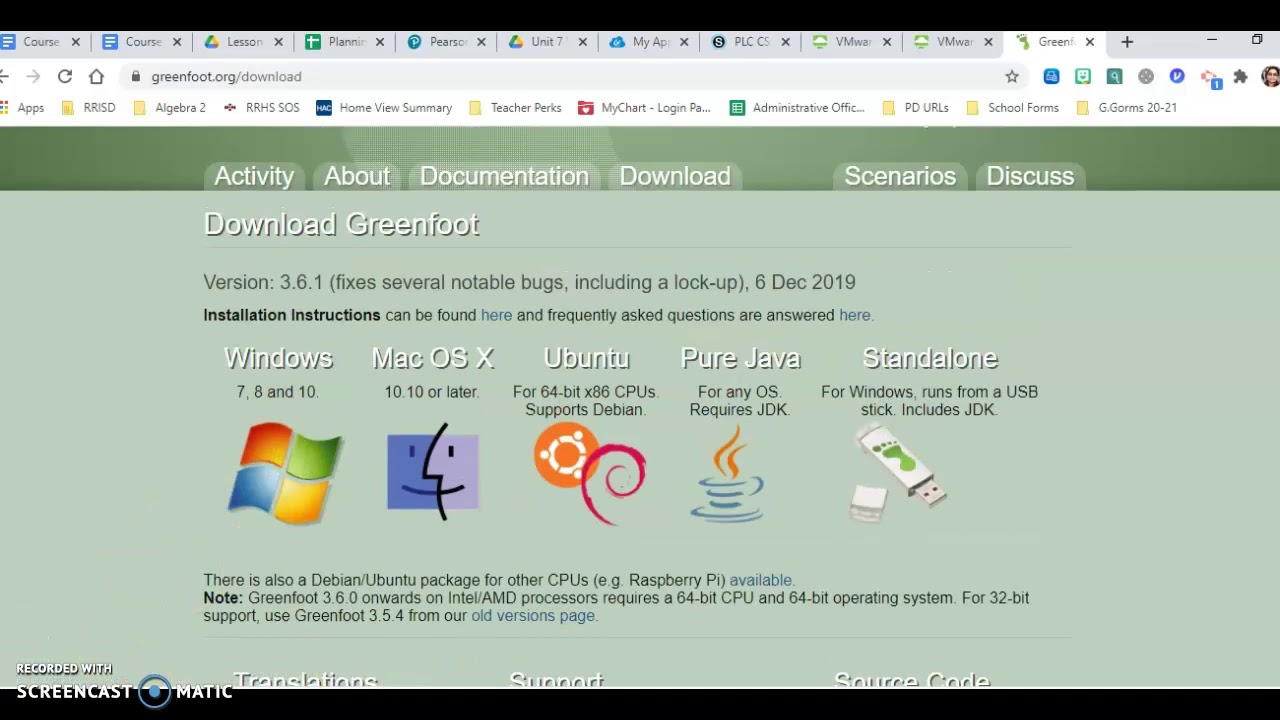The height and width of the screenshot is (720, 1280).
Task: Click the purple checkmark V extension icon
Action: (1177, 76)
